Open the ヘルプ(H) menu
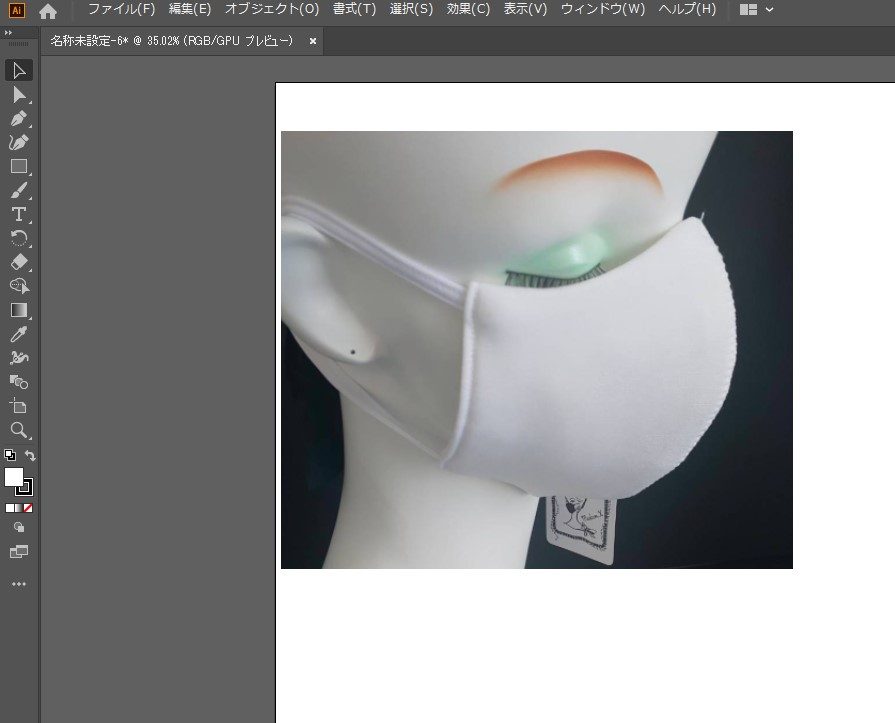895x723 pixels. (x=687, y=9)
